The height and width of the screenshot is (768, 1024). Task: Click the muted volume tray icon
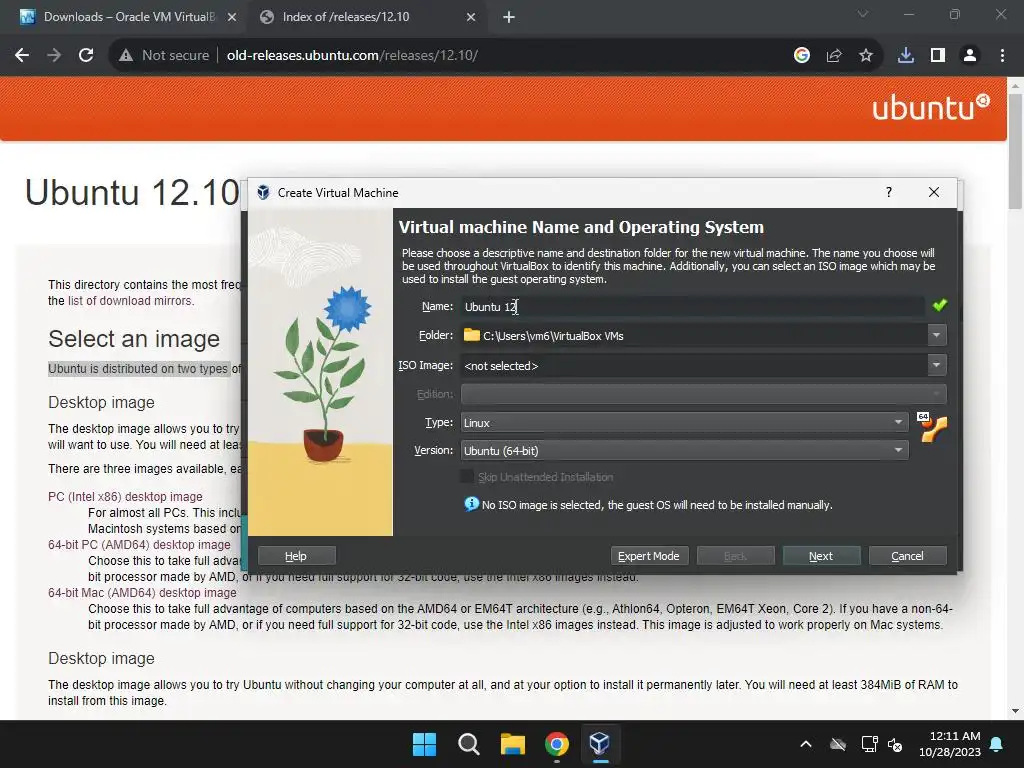coord(895,744)
